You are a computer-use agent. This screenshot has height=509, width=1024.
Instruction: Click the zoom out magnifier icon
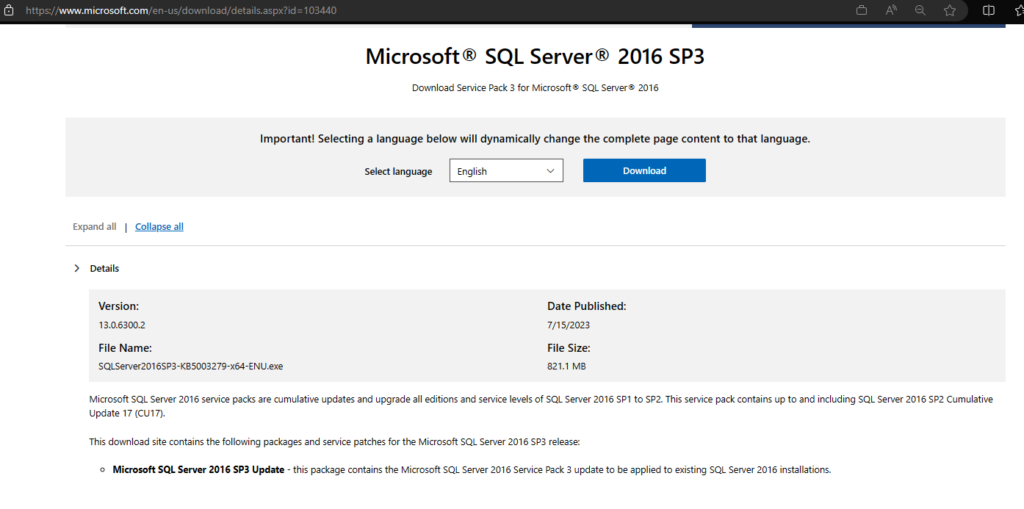tap(920, 10)
